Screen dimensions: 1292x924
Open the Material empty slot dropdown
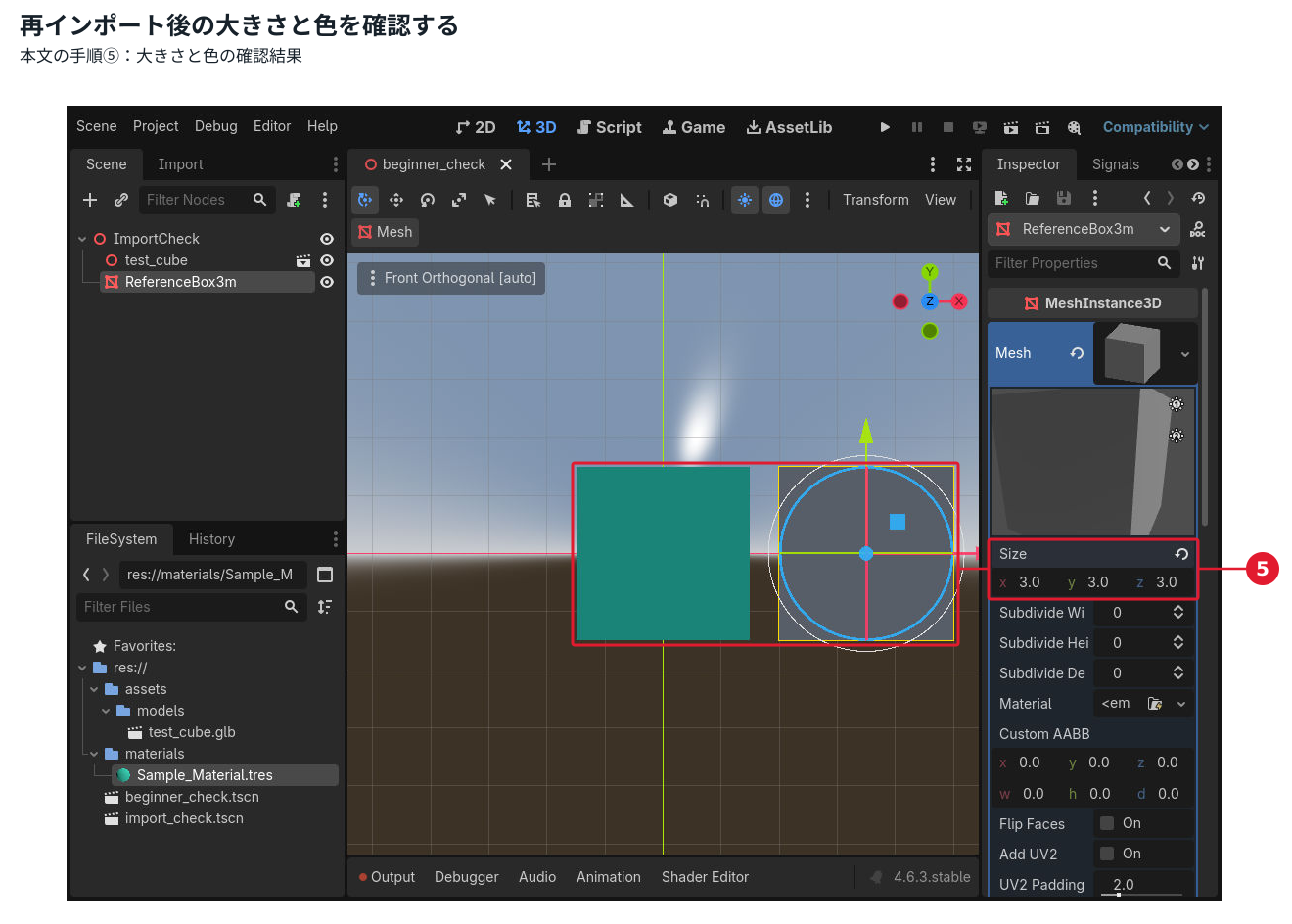pos(1181,704)
